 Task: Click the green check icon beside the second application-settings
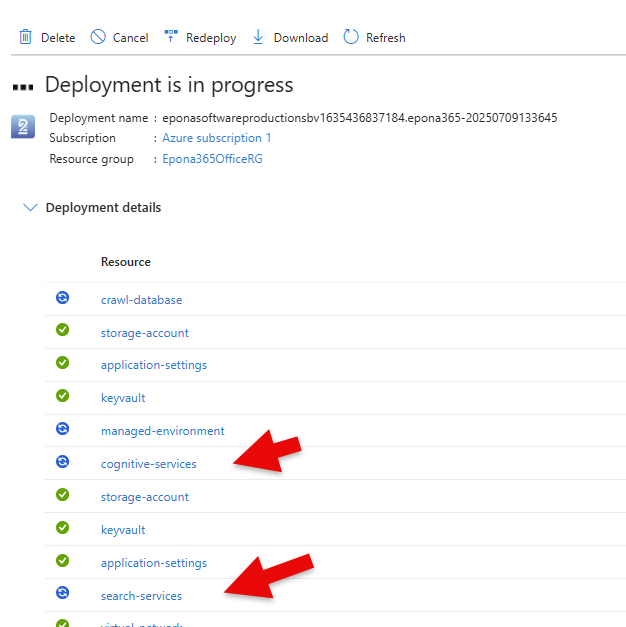tap(62, 561)
